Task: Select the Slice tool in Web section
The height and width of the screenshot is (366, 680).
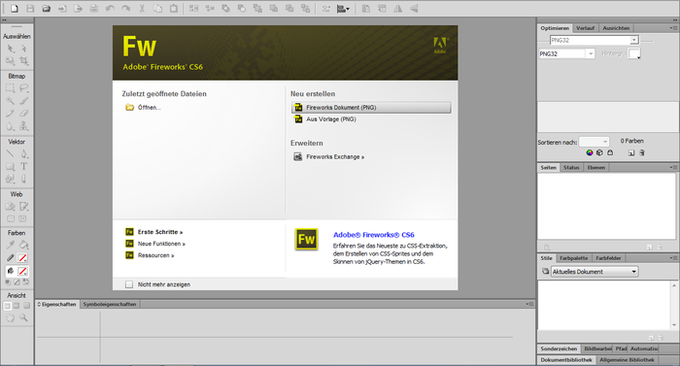Action: click(x=24, y=206)
